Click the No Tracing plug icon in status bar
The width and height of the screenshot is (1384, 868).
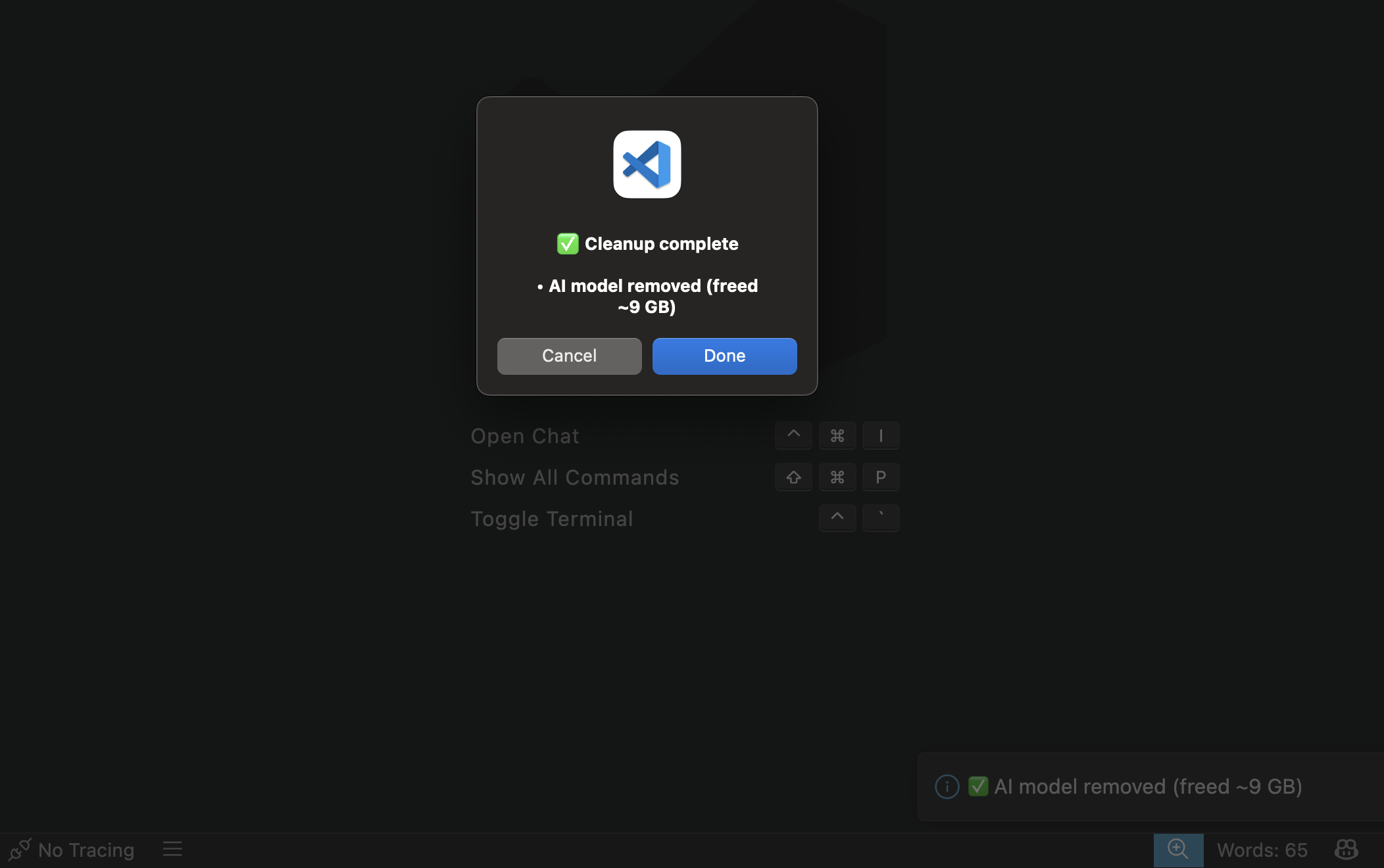click(20, 850)
